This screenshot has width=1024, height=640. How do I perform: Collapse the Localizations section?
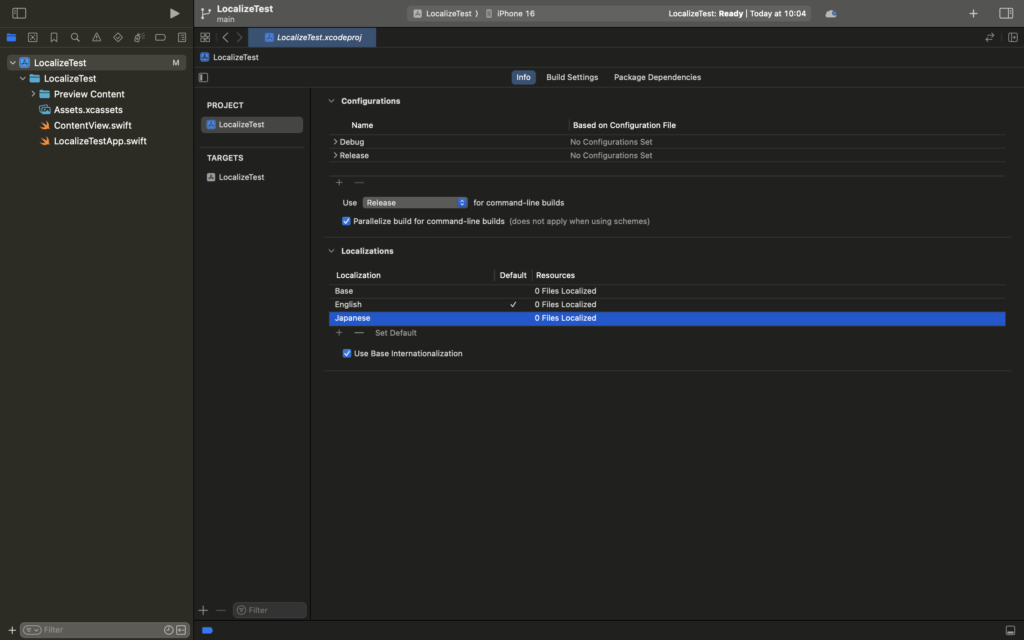pyautogui.click(x=331, y=251)
